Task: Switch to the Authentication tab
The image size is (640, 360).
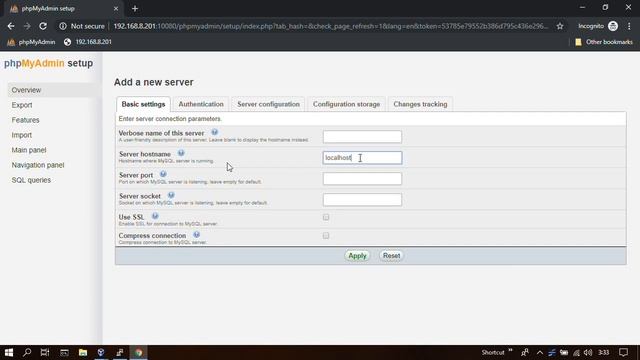Action: 201,104
